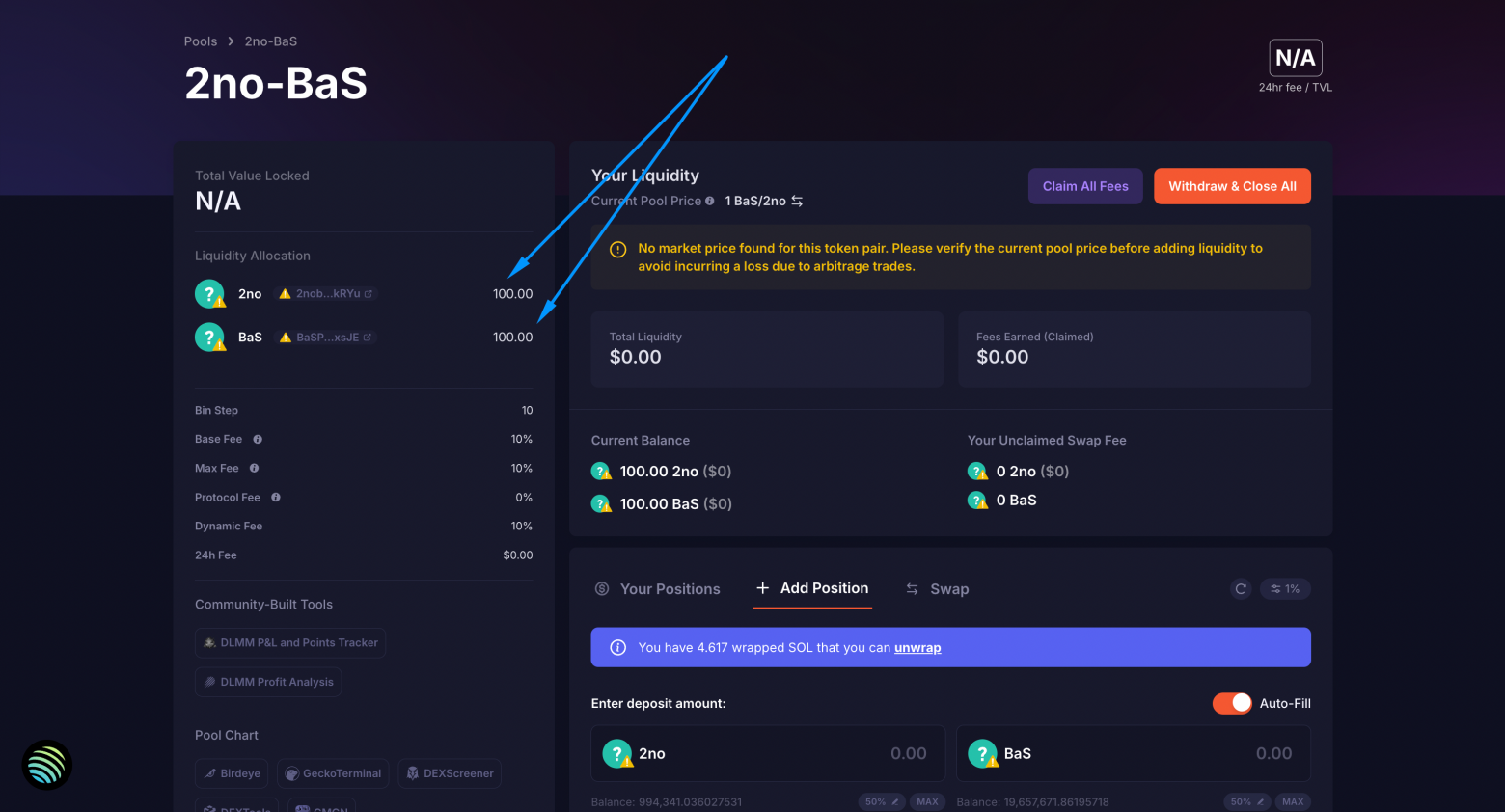Click the info icon in the yellow price warning

[x=617, y=248]
